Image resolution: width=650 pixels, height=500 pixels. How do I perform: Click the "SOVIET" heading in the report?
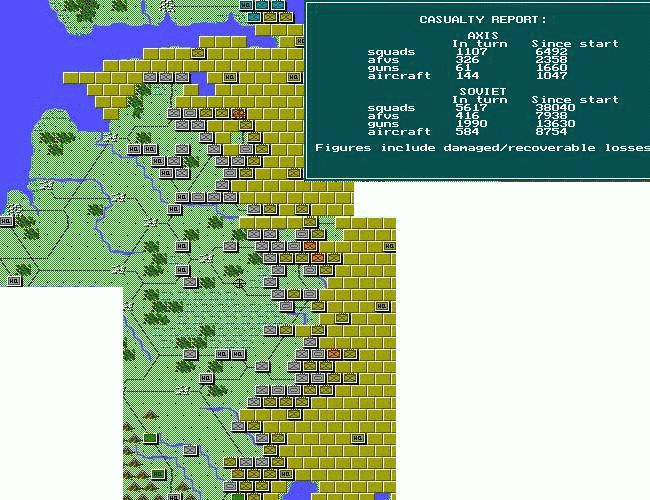[483, 91]
